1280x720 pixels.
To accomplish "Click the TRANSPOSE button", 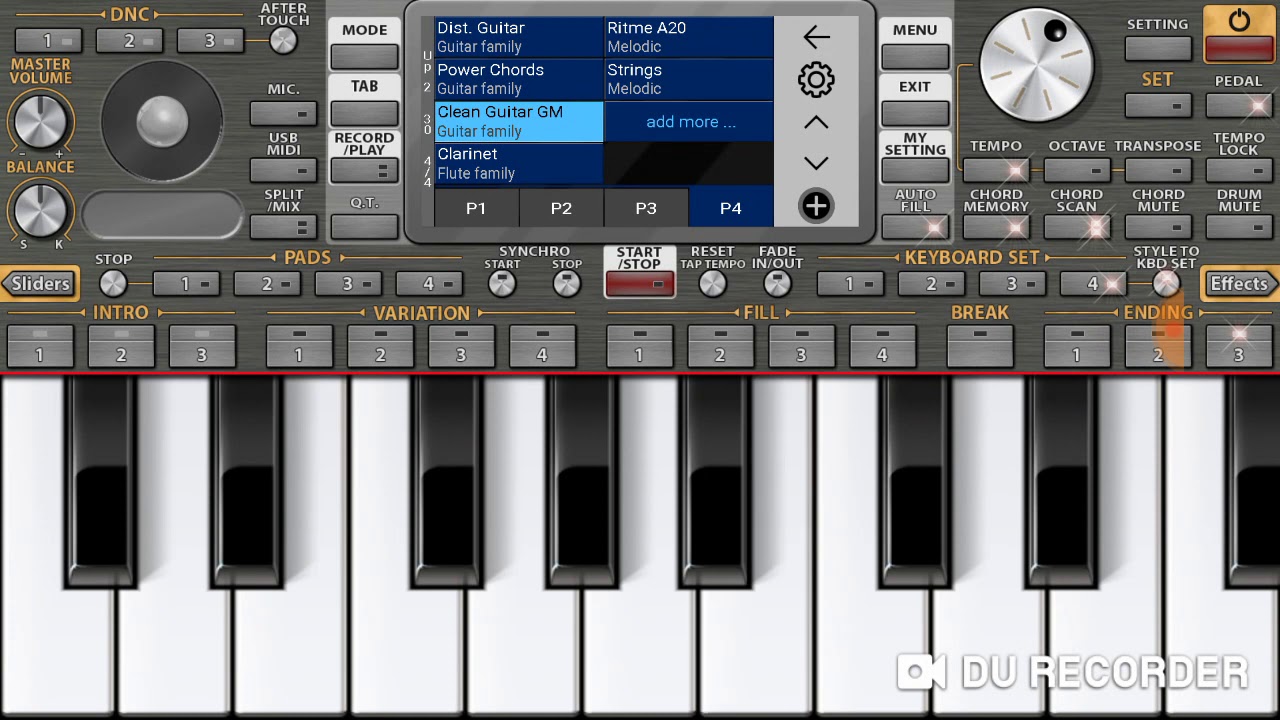I will pyautogui.click(x=1158, y=170).
